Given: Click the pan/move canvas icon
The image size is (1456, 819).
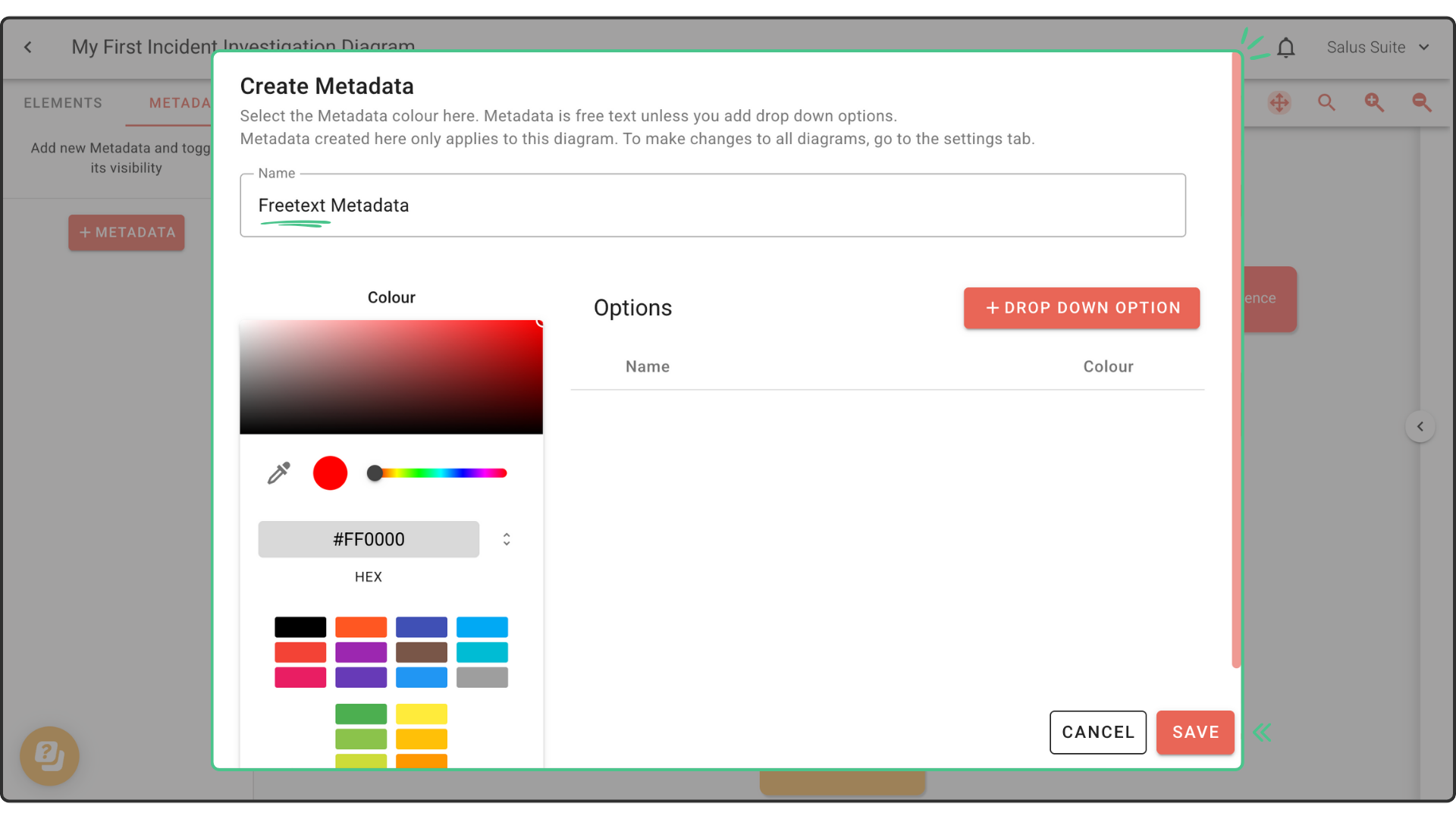Looking at the screenshot, I should 1279,102.
